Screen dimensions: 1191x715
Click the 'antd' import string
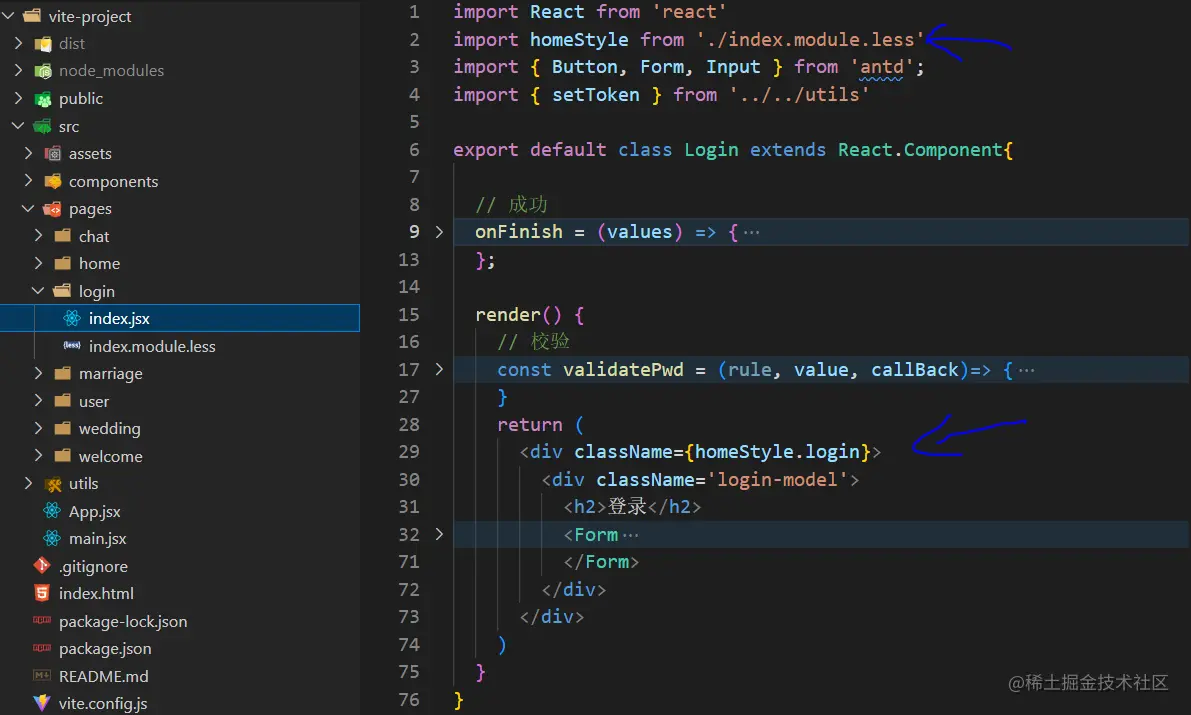click(881, 67)
